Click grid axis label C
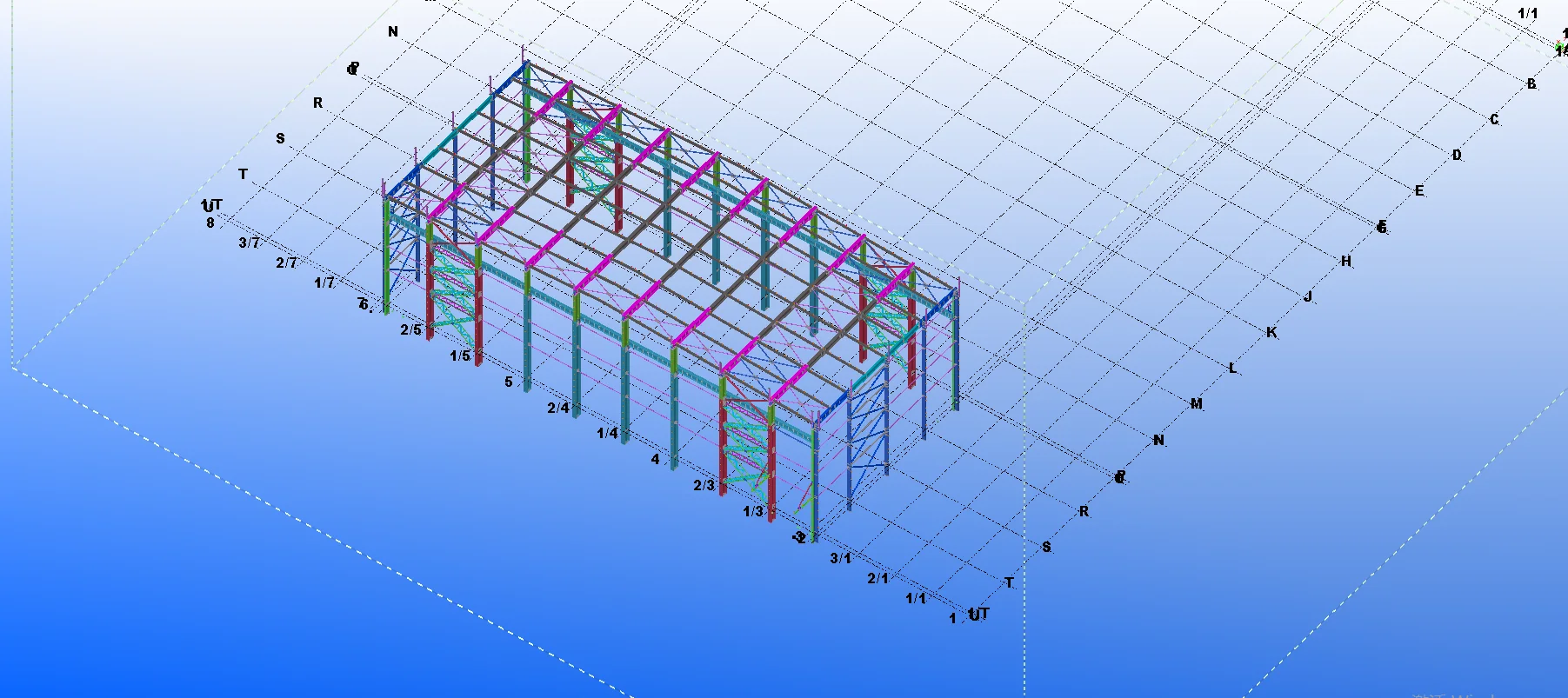1568x698 pixels. click(1494, 120)
